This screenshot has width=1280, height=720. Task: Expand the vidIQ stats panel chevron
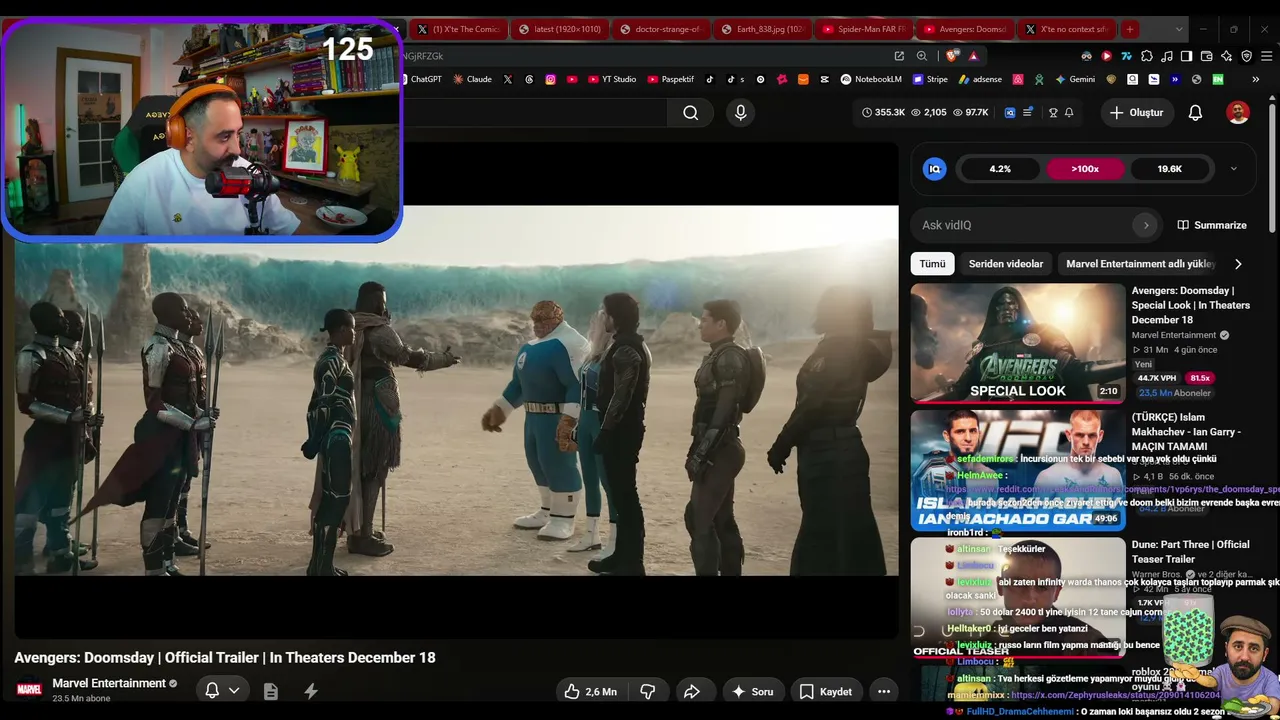1233,169
